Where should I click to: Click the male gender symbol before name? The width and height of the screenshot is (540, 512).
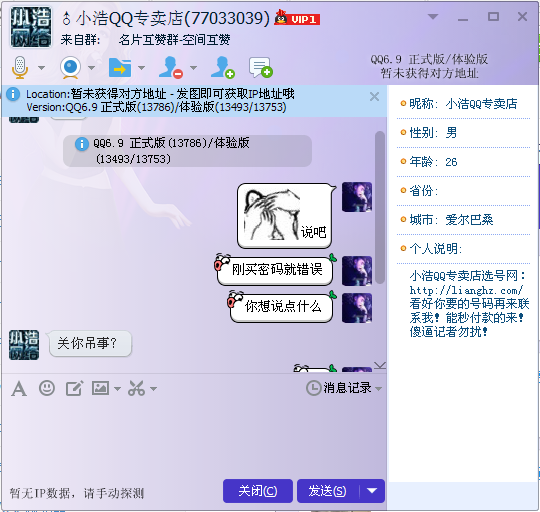tap(66, 19)
